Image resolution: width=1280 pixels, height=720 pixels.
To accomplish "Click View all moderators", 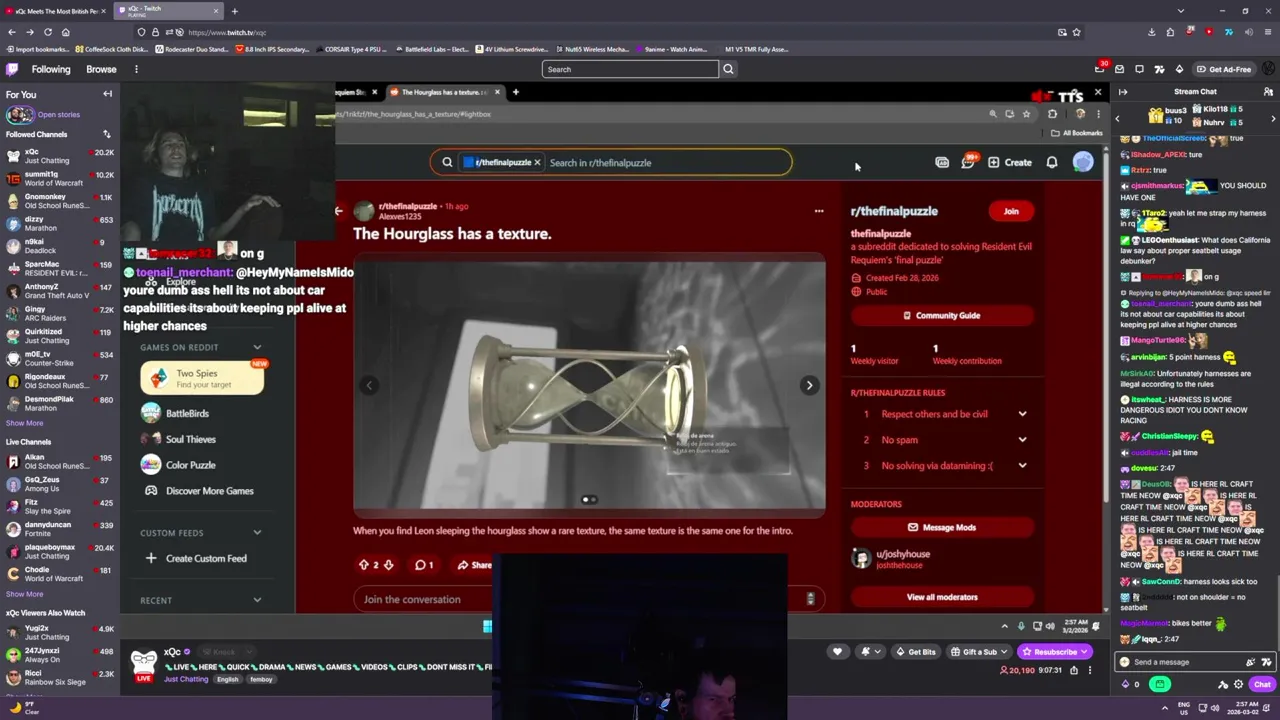I will 941,597.
